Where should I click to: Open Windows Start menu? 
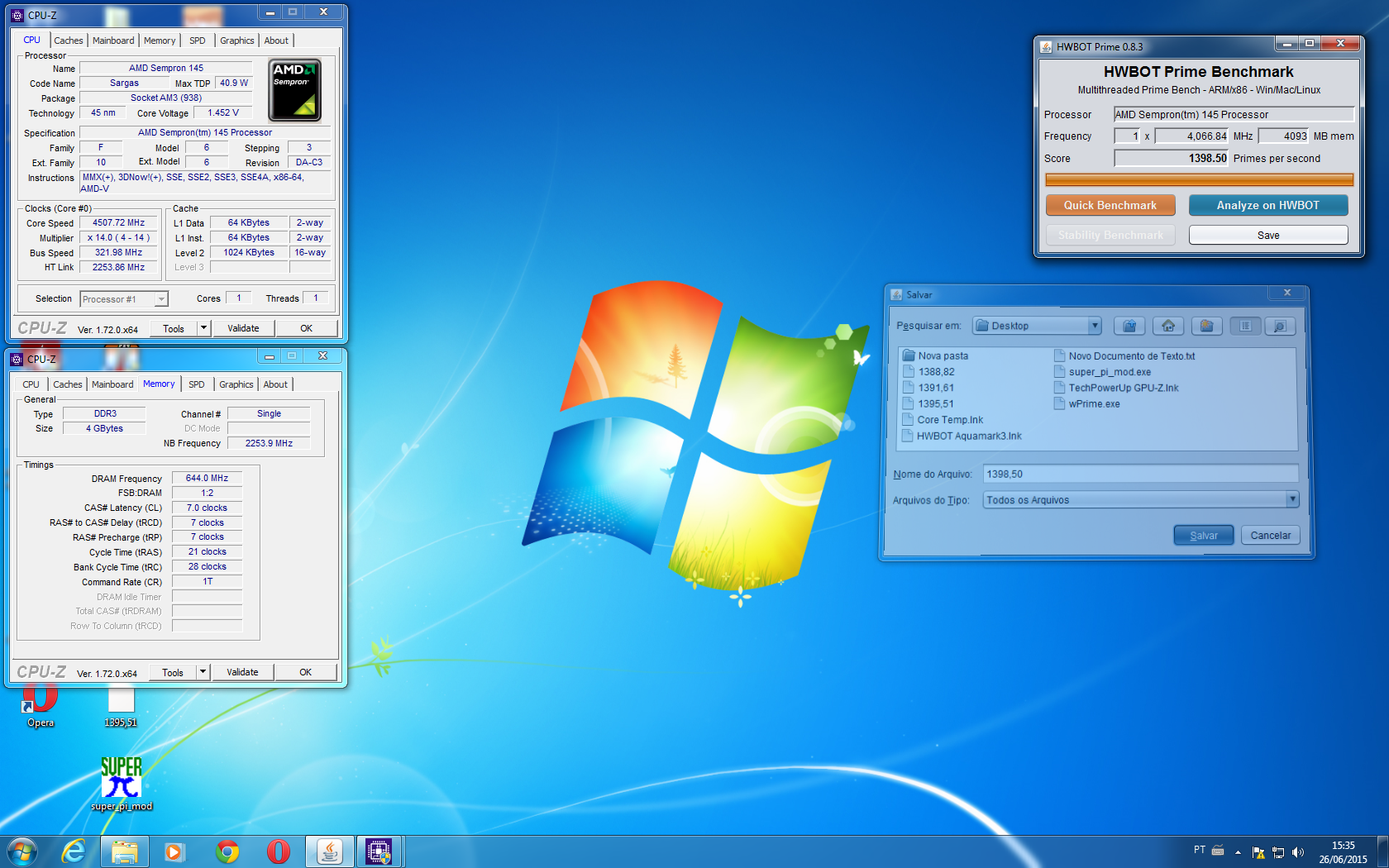[x=22, y=851]
